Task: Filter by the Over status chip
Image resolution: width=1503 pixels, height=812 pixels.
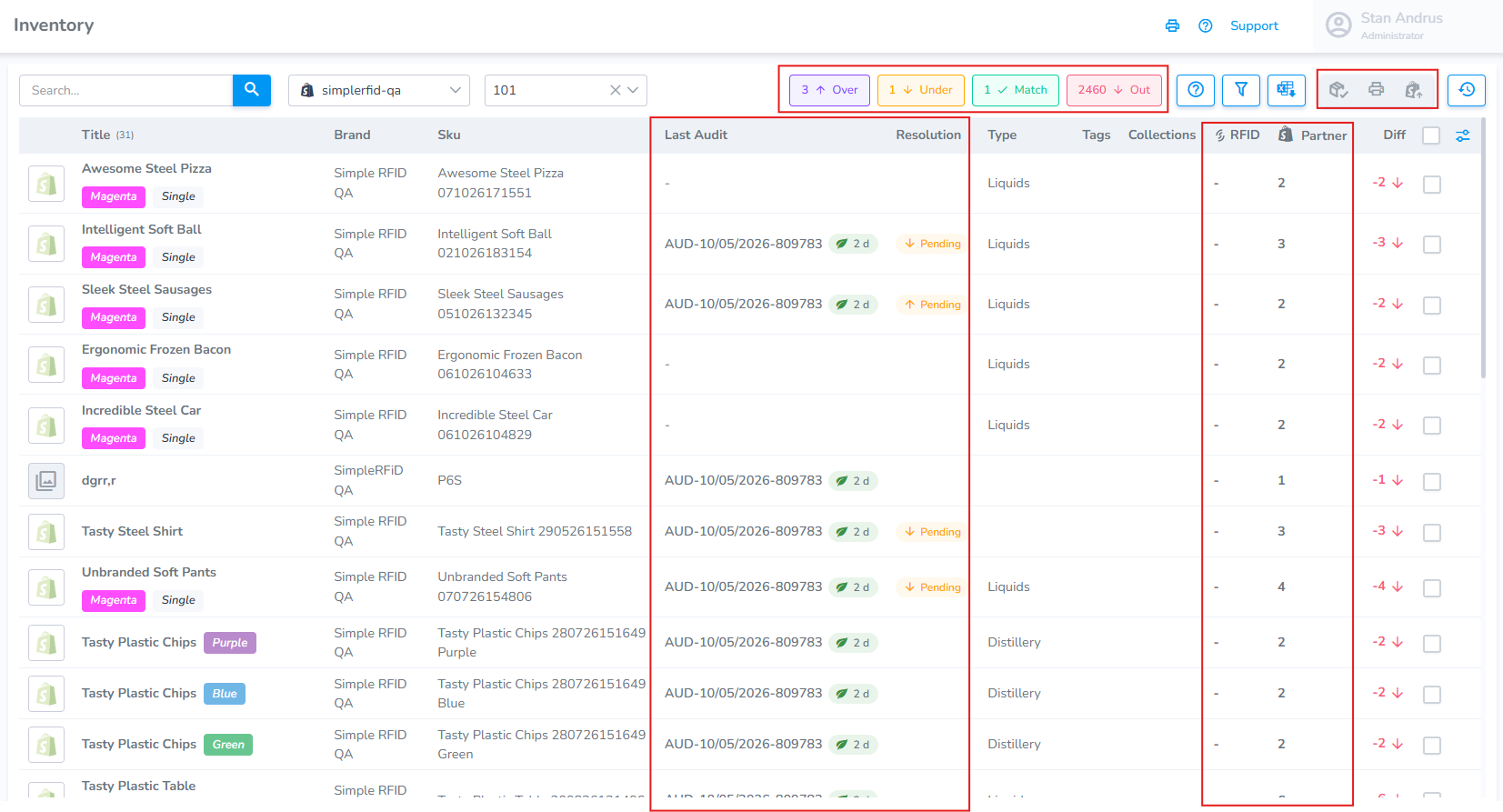Action: 829,90
